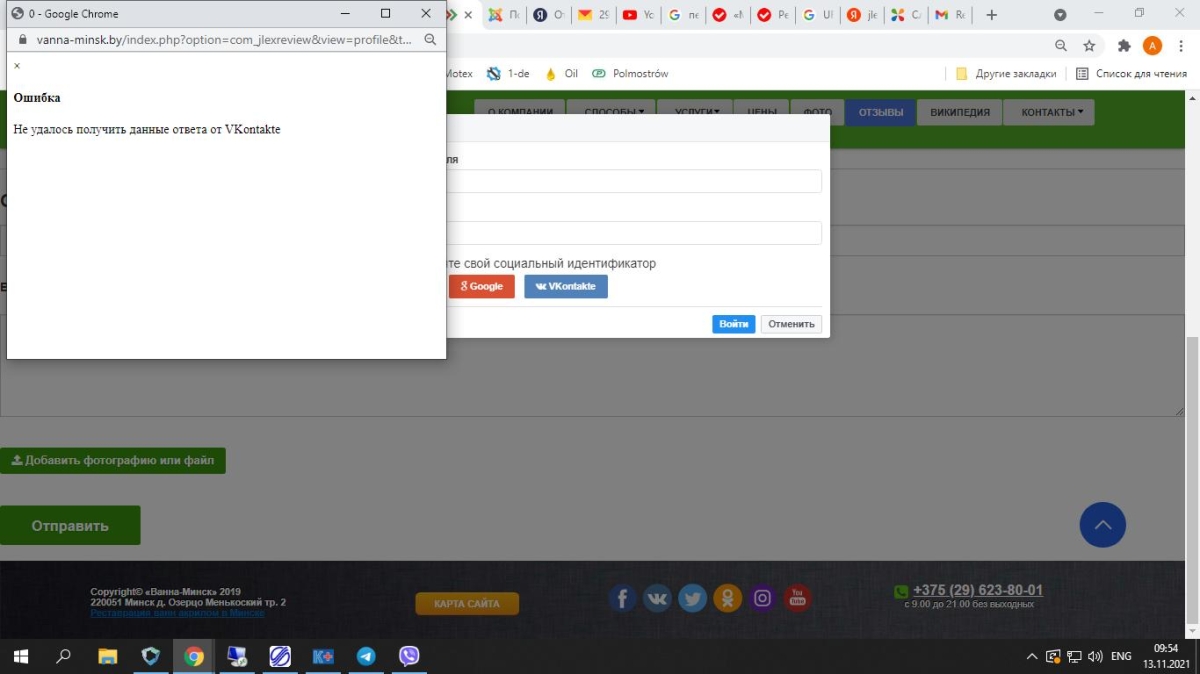
Task: Click the YouTube footer icon
Action: pyautogui.click(x=797, y=598)
